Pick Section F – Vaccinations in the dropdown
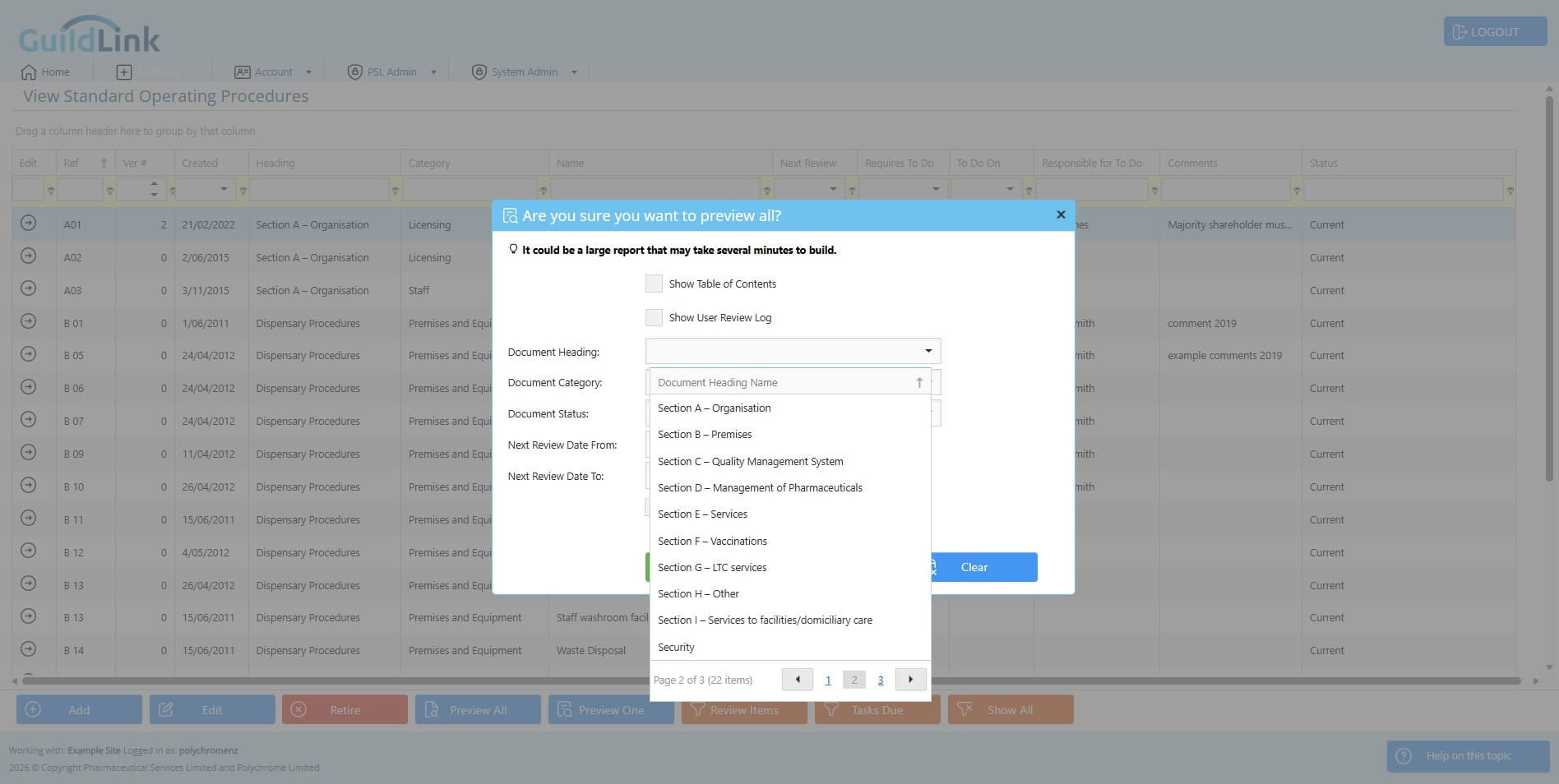 click(712, 542)
